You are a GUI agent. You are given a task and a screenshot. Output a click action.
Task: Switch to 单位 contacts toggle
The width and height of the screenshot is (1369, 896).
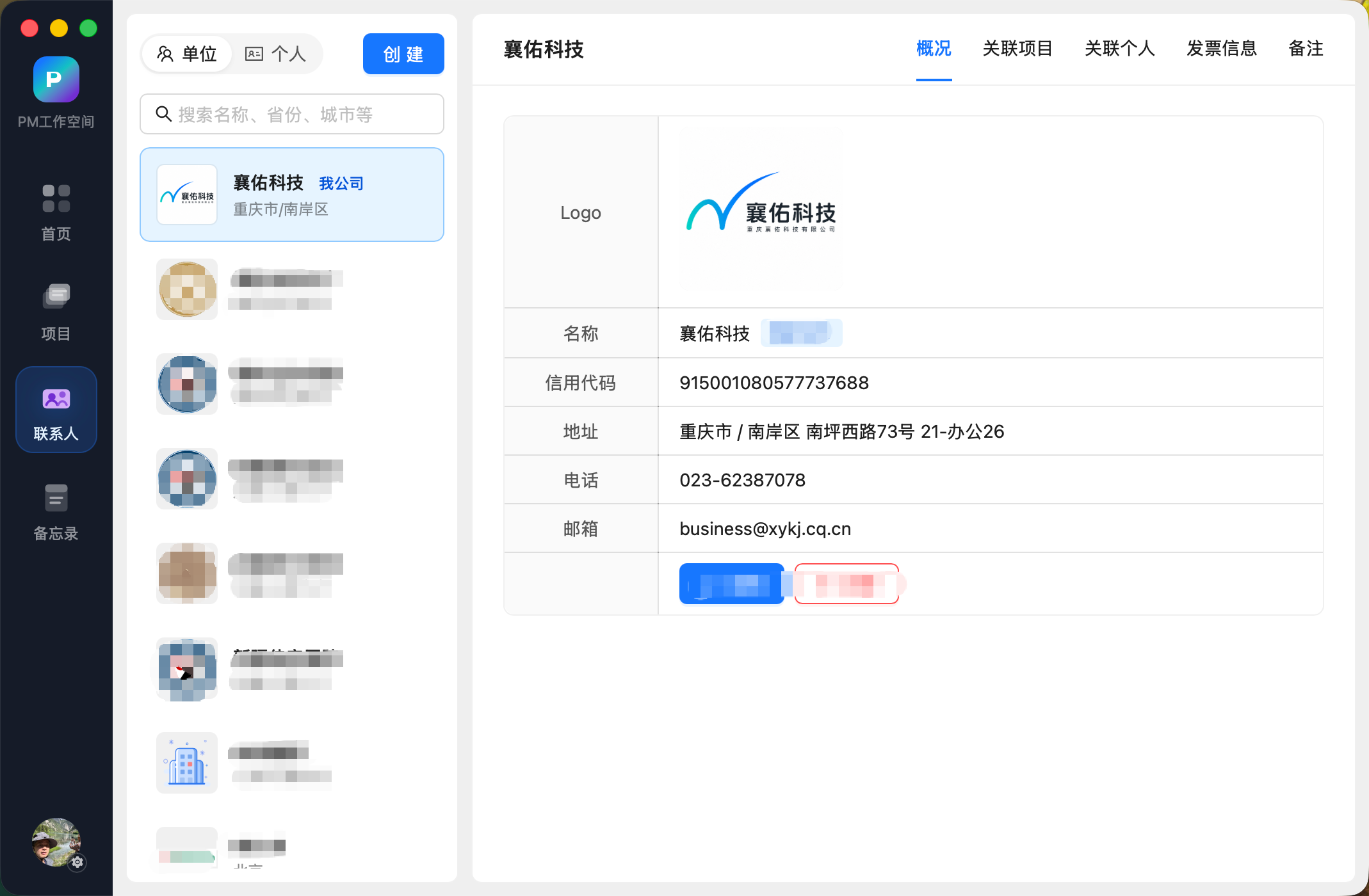187,54
